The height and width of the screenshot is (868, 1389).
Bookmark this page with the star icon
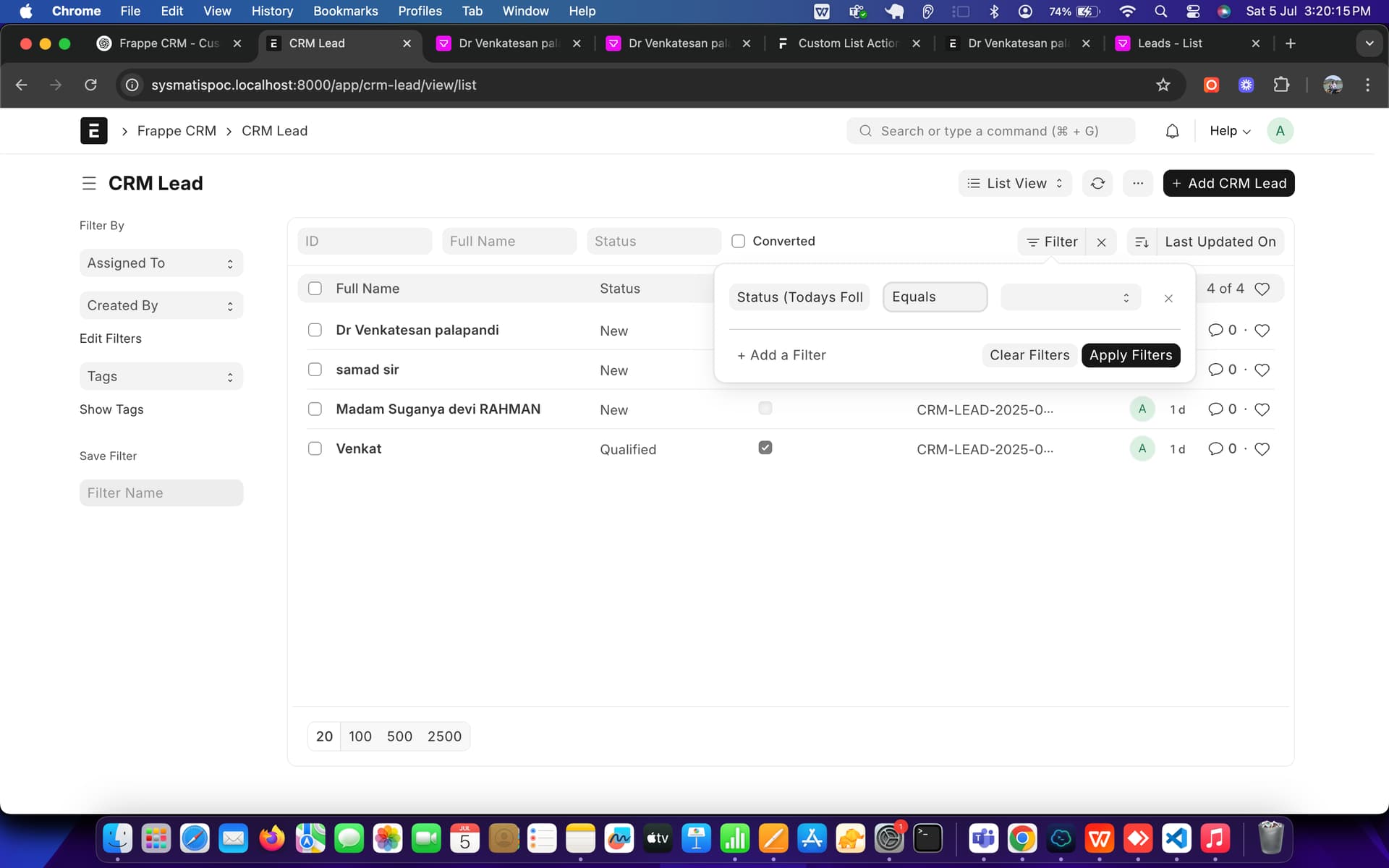[x=1163, y=85]
